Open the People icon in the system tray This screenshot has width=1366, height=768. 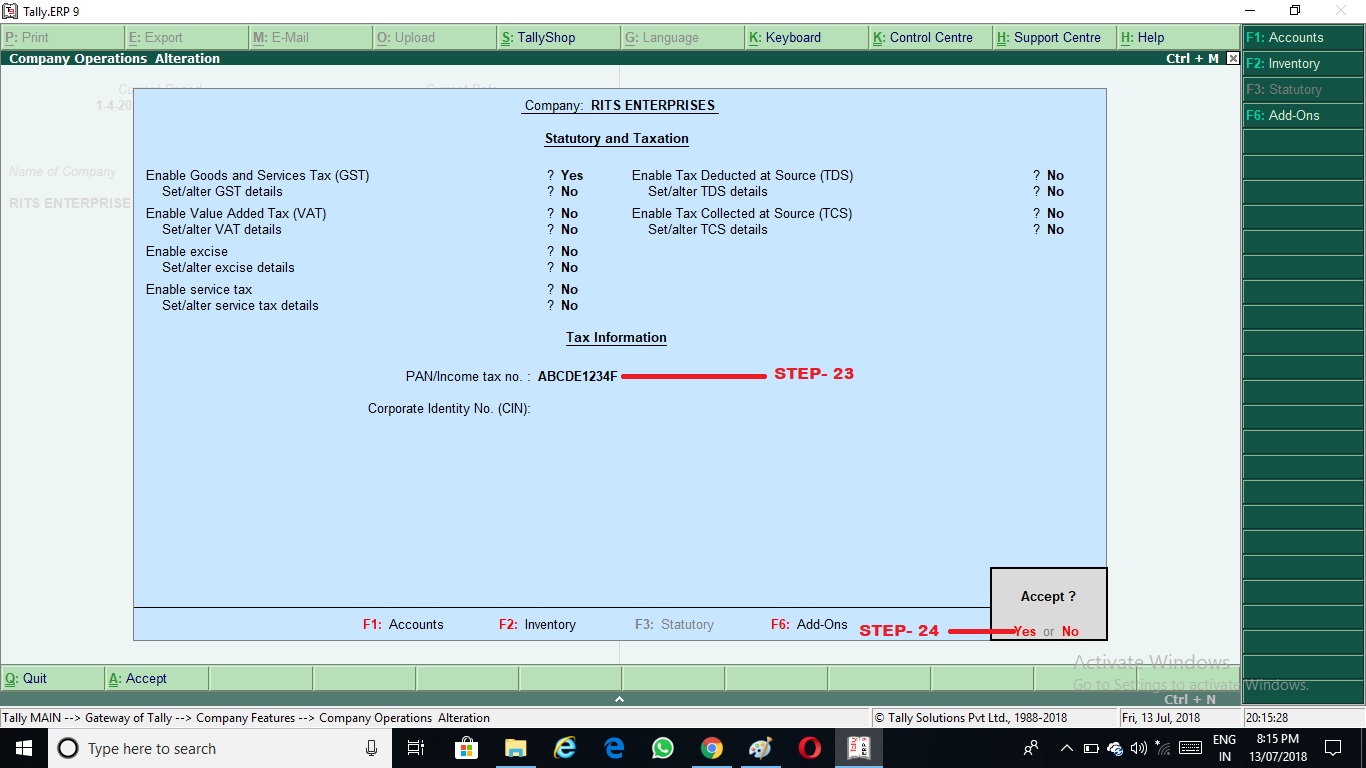(1031, 748)
